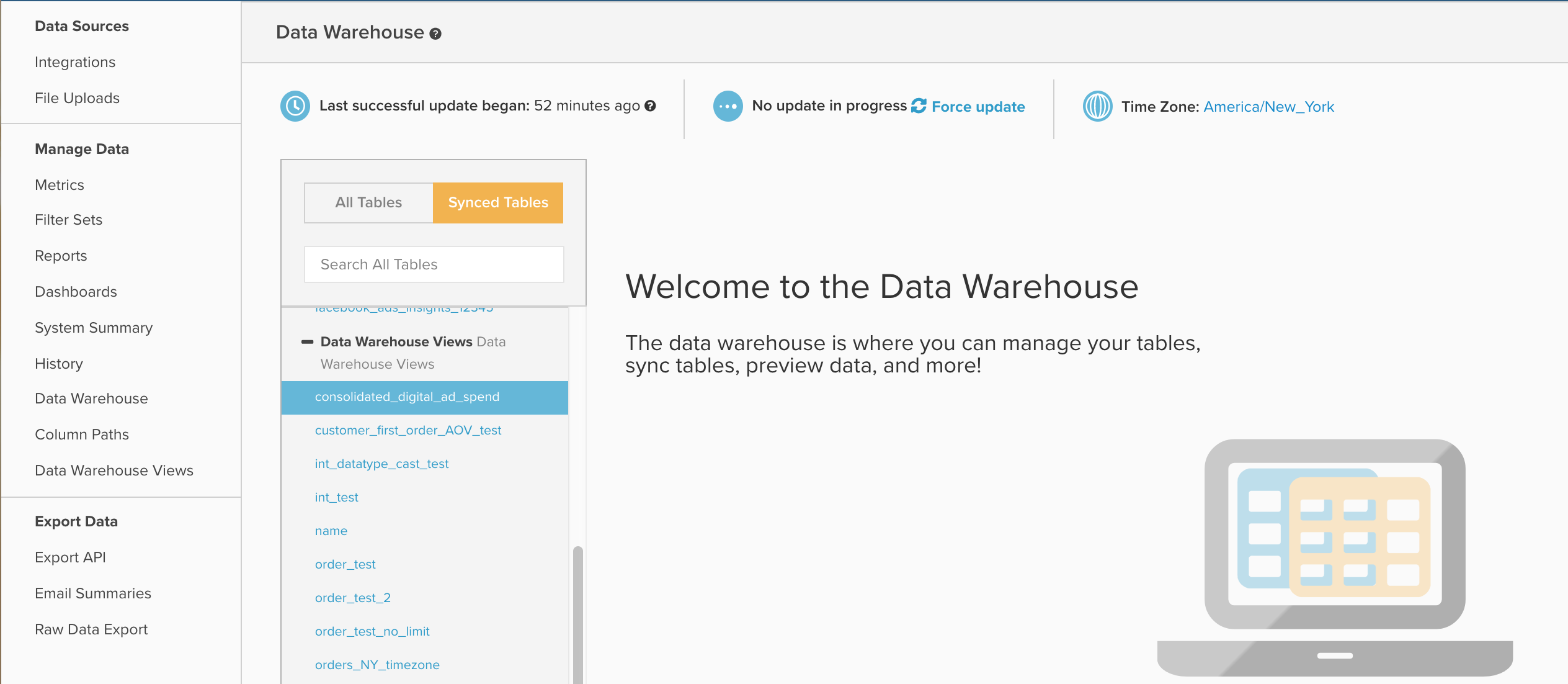Open customer_first_order_AOV_test table
The height and width of the screenshot is (684, 1568).
pos(408,431)
